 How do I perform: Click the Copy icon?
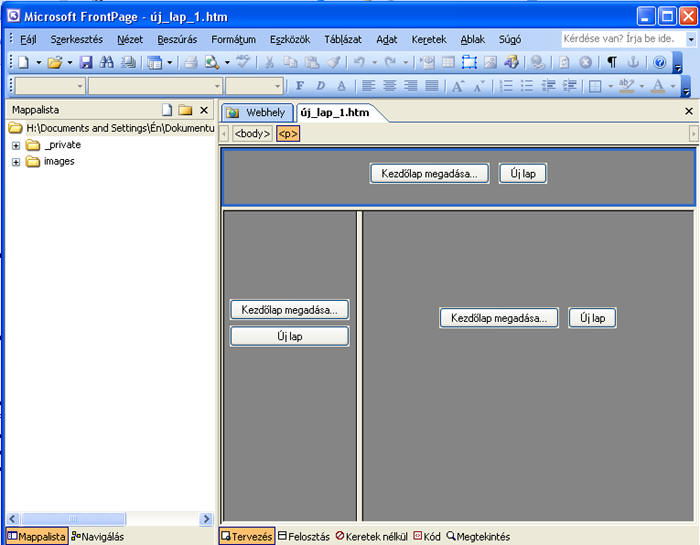pos(290,62)
